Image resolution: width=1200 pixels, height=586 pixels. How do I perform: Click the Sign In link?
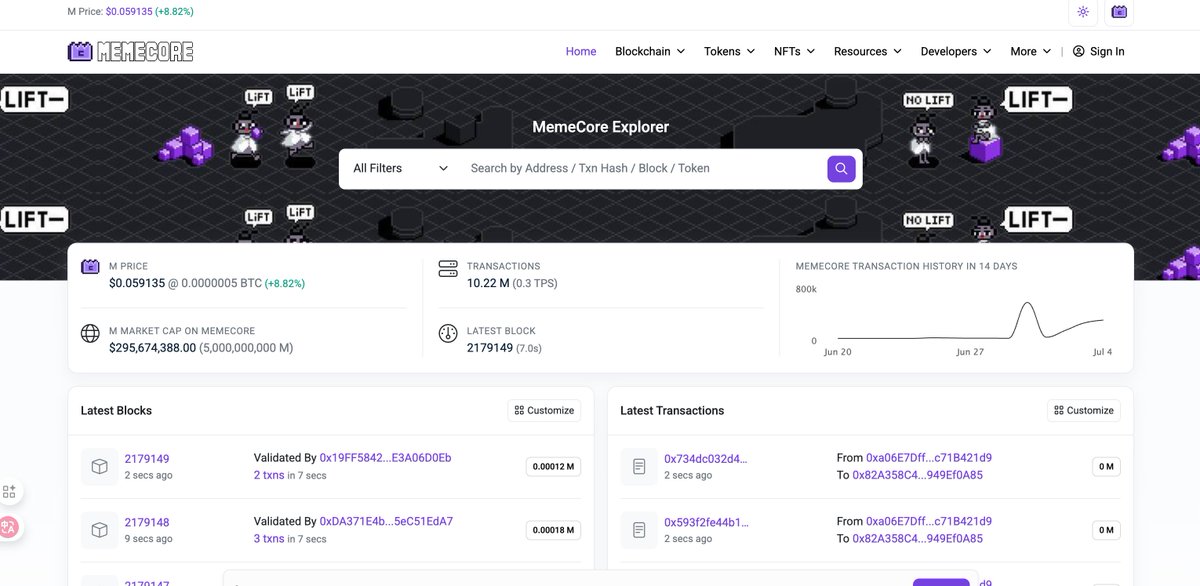point(1107,51)
